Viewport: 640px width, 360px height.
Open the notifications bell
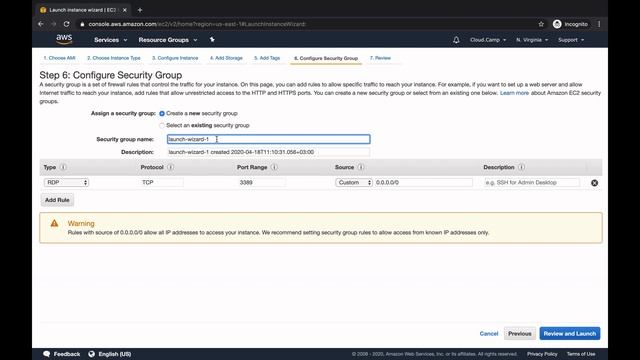point(456,40)
